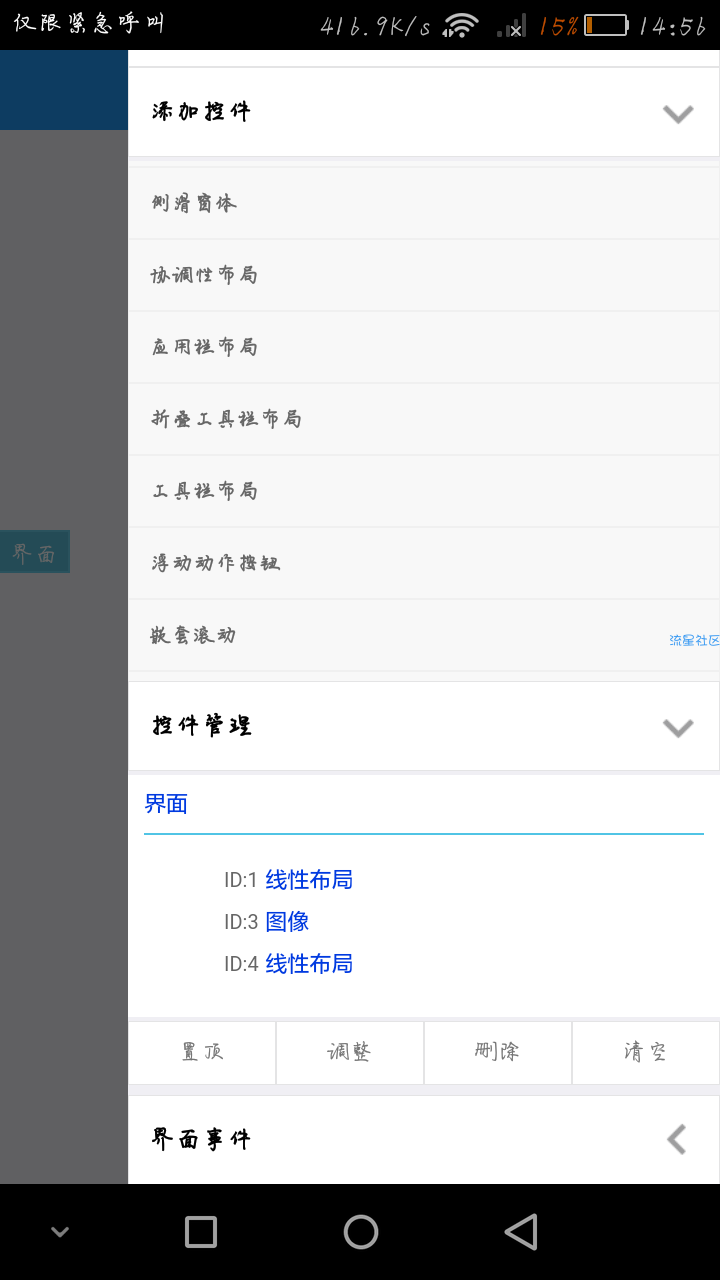Hide the navigation bar with the small arrow
Viewport: 720px width, 1280px height.
click(60, 1232)
